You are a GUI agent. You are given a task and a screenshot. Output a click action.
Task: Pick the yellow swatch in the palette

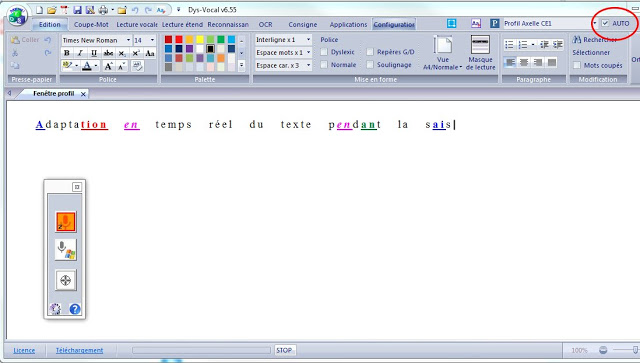(200, 40)
